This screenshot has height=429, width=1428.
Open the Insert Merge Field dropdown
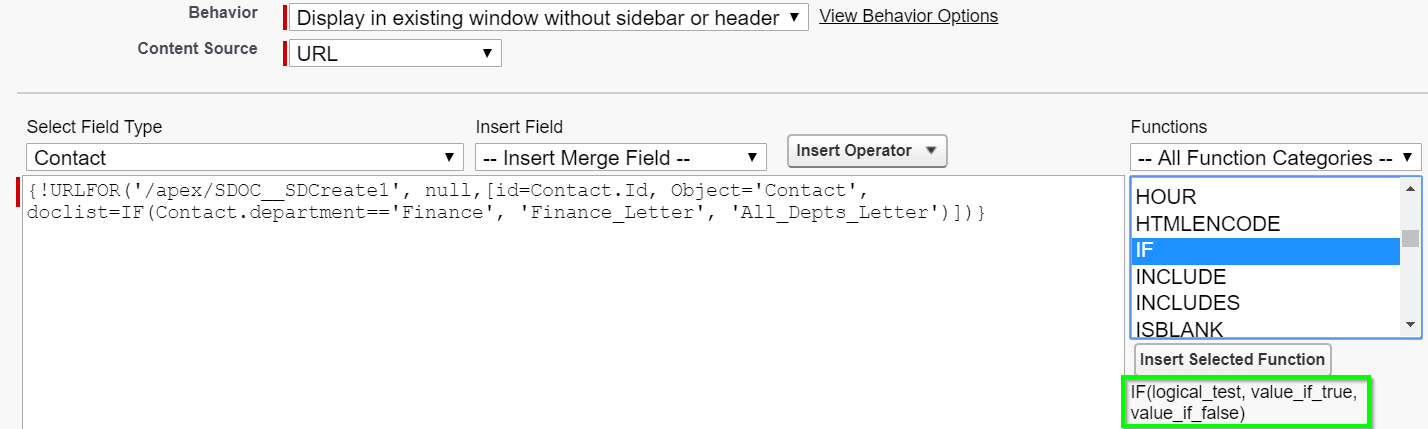(621, 157)
